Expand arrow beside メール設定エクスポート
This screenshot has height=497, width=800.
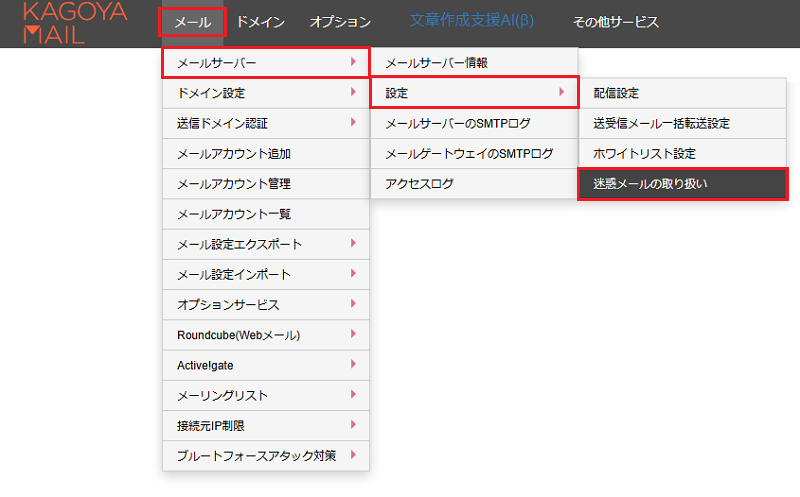(x=353, y=243)
